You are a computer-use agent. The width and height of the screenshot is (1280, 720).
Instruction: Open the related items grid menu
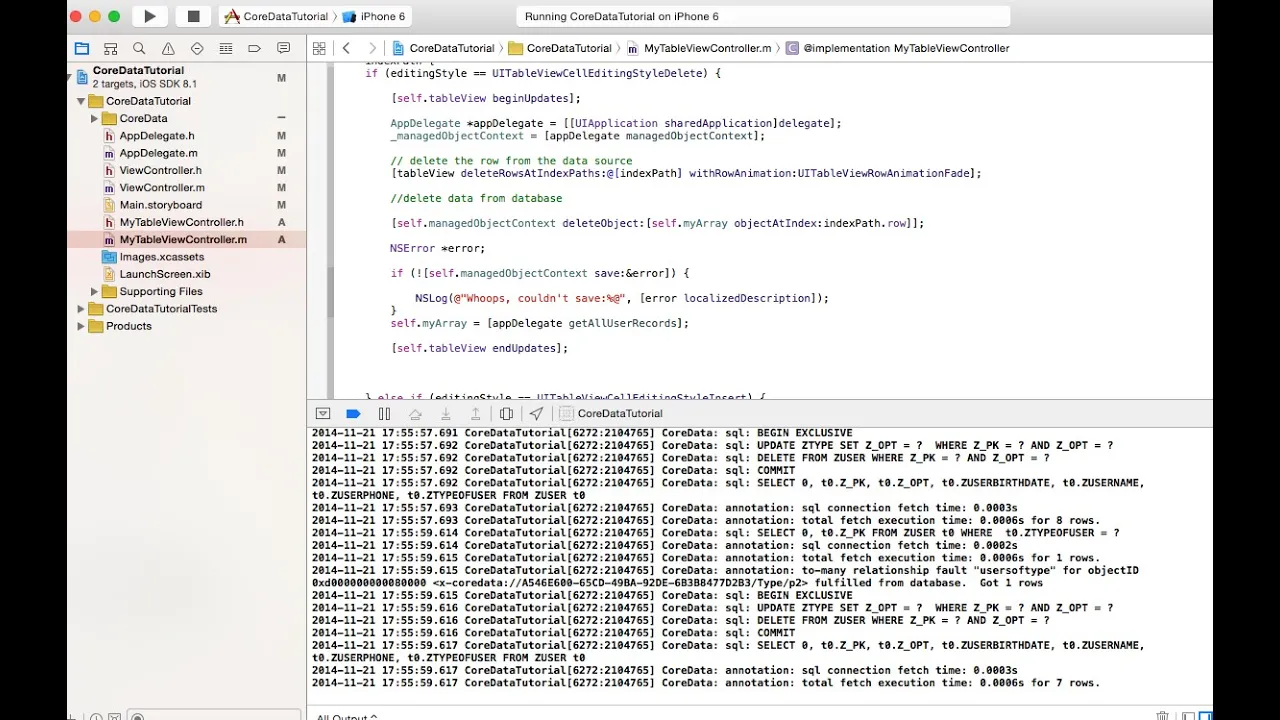point(319,48)
